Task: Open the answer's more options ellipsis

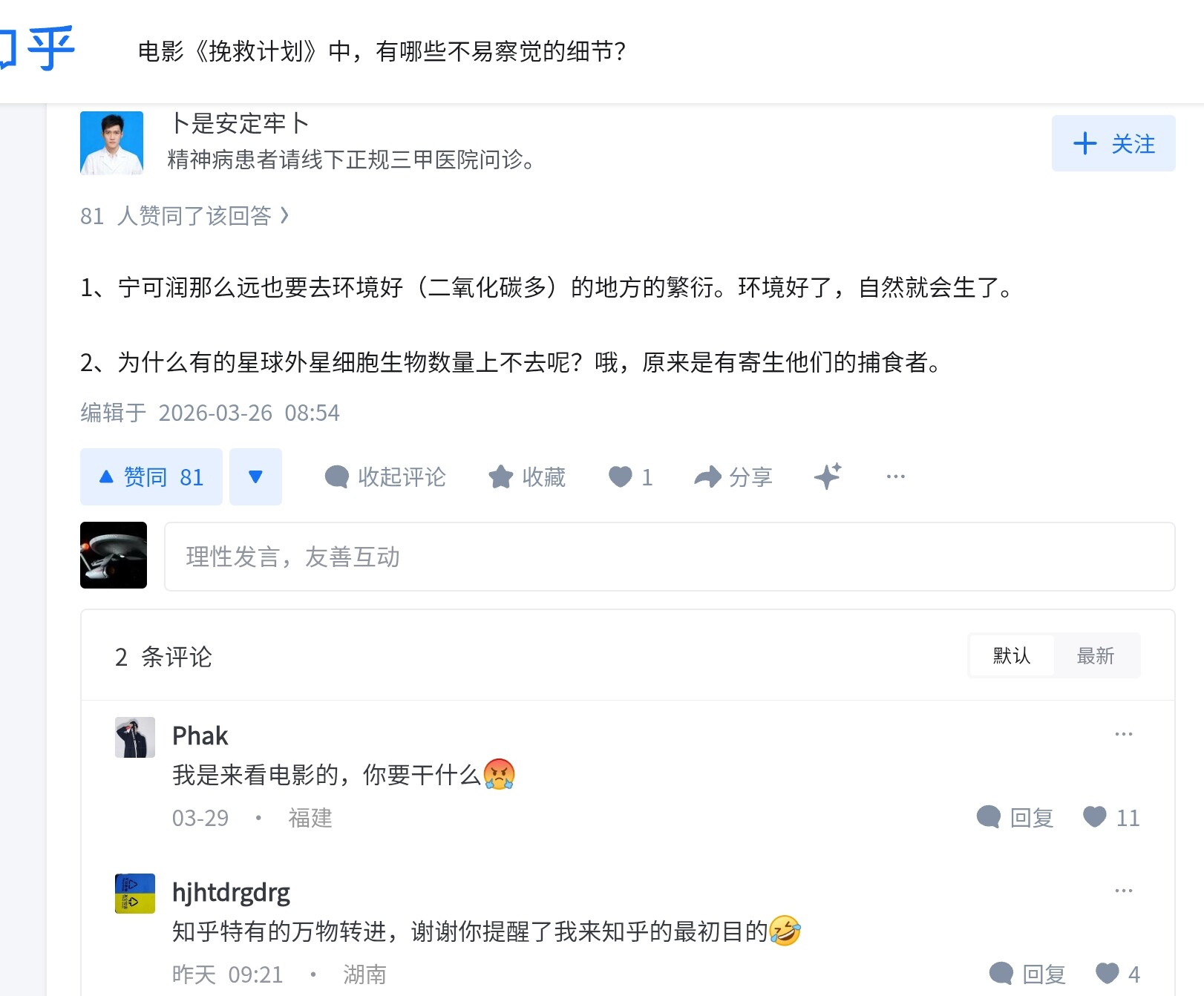Action: point(895,476)
